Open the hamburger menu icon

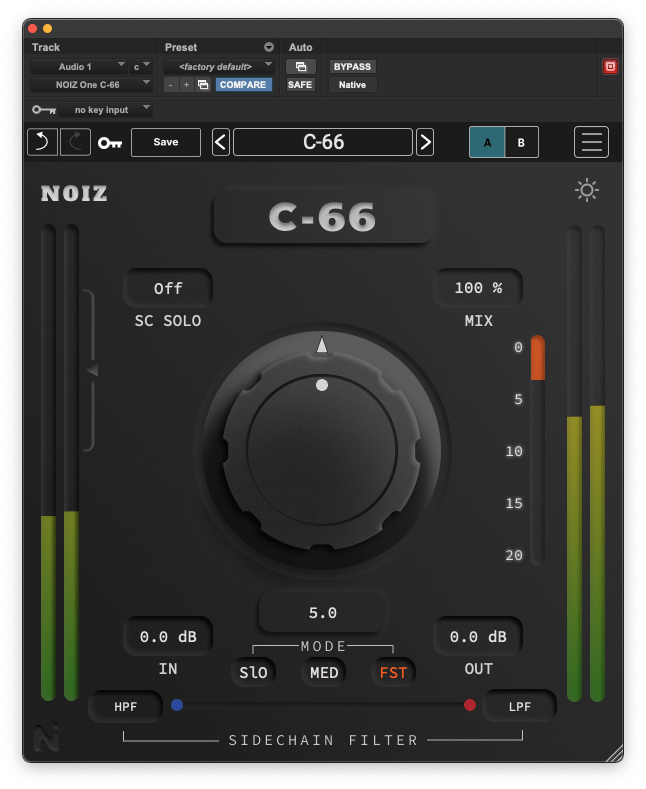click(x=591, y=143)
